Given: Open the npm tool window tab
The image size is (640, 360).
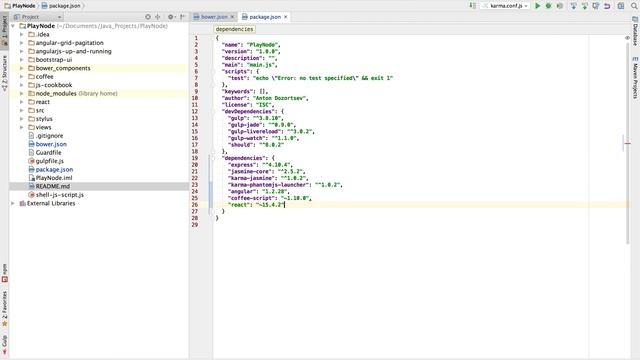Looking at the screenshot, I should tap(4, 273).
